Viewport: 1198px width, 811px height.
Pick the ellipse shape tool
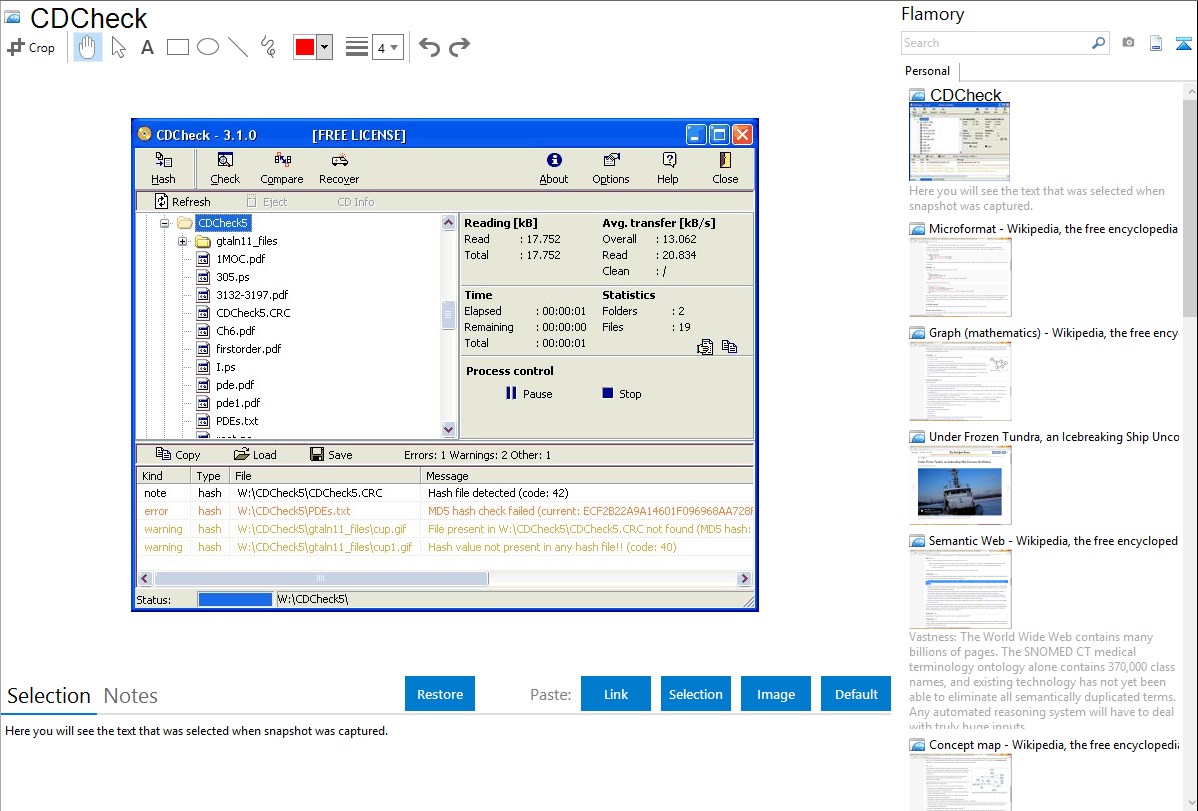208,47
